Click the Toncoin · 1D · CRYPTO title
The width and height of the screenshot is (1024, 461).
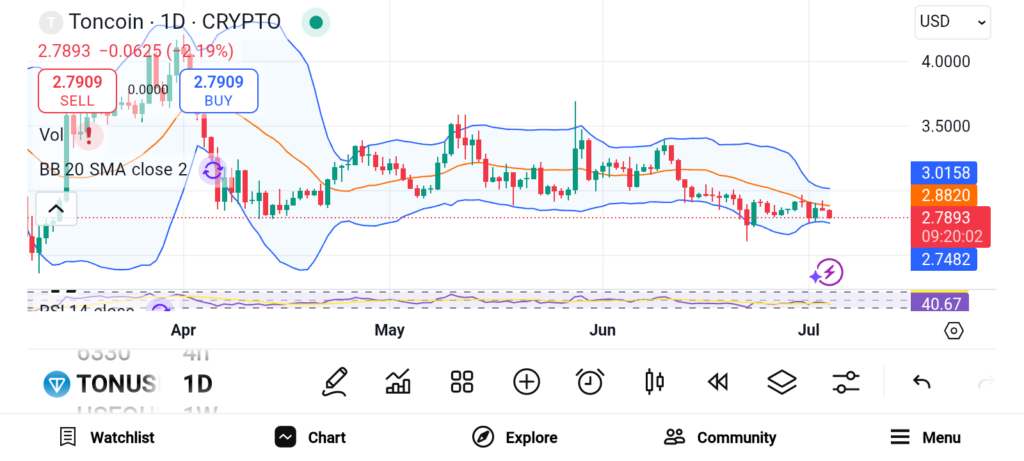click(x=175, y=22)
